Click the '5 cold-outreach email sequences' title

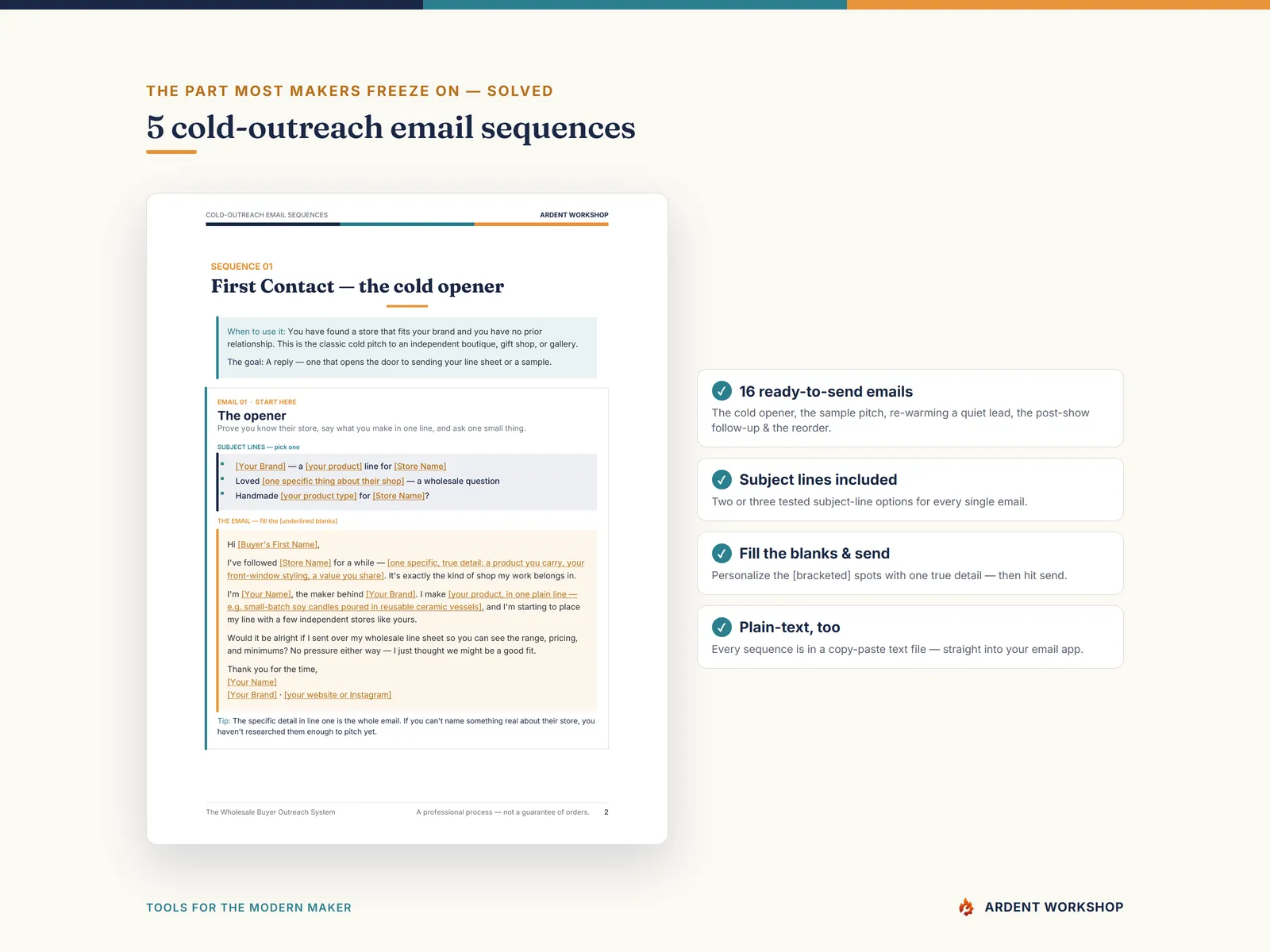click(391, 127)
